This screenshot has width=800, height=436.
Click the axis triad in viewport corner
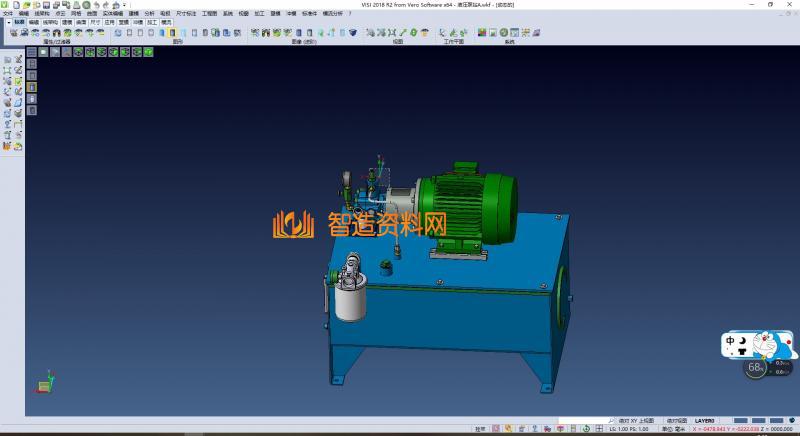pyautogui.click(x=45, y=383)
